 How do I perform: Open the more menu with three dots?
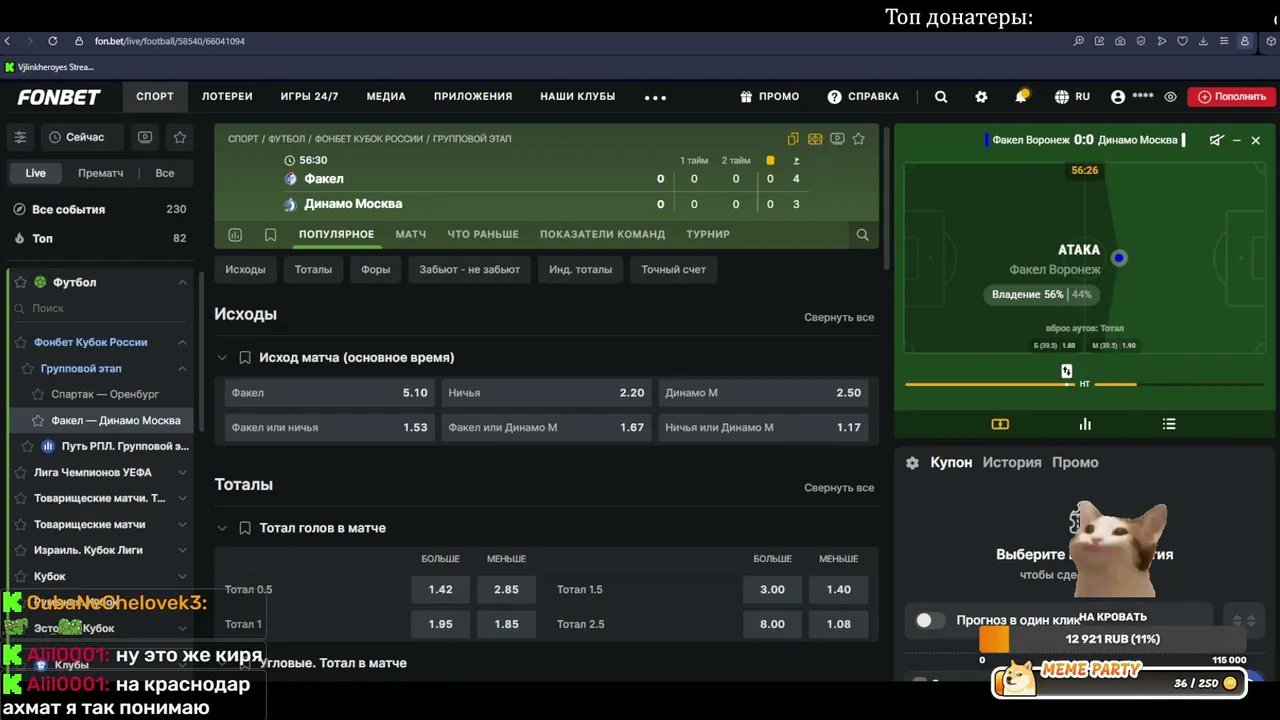click(x=655, y=97)
